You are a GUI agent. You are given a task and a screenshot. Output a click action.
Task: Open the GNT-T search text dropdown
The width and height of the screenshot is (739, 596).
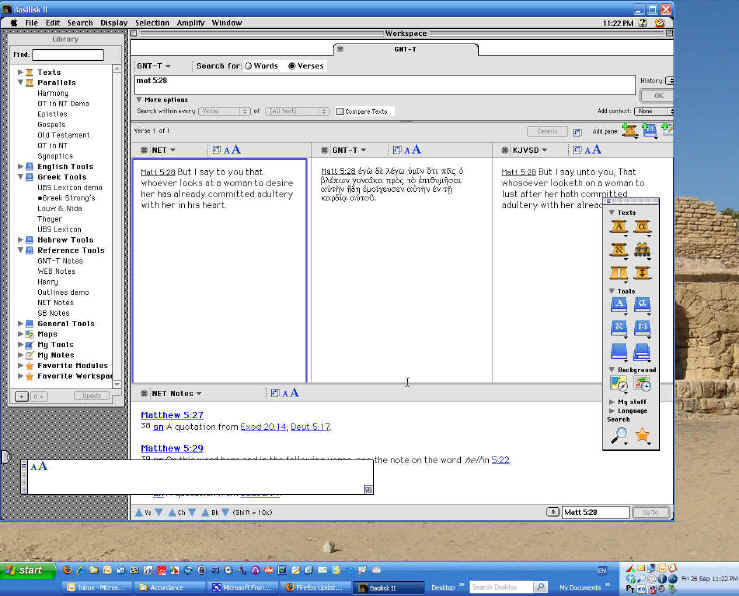coord(154,66)
